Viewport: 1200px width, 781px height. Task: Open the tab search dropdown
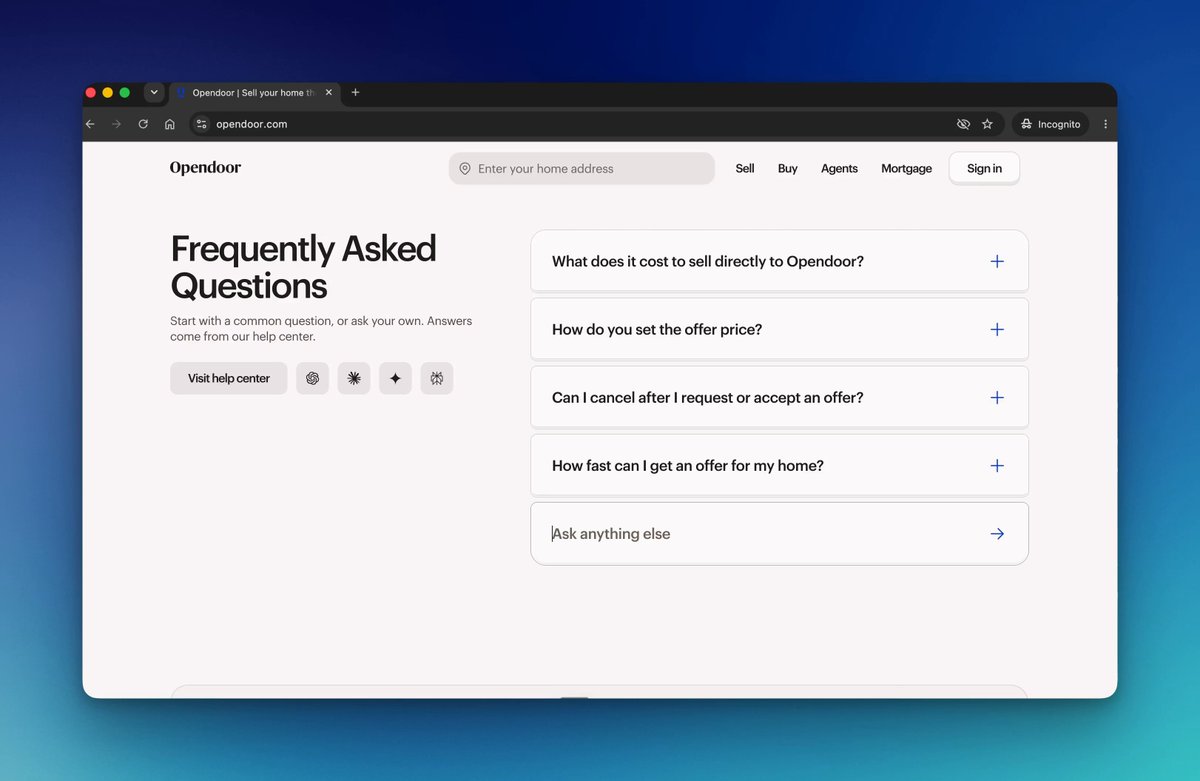[154, 92]
